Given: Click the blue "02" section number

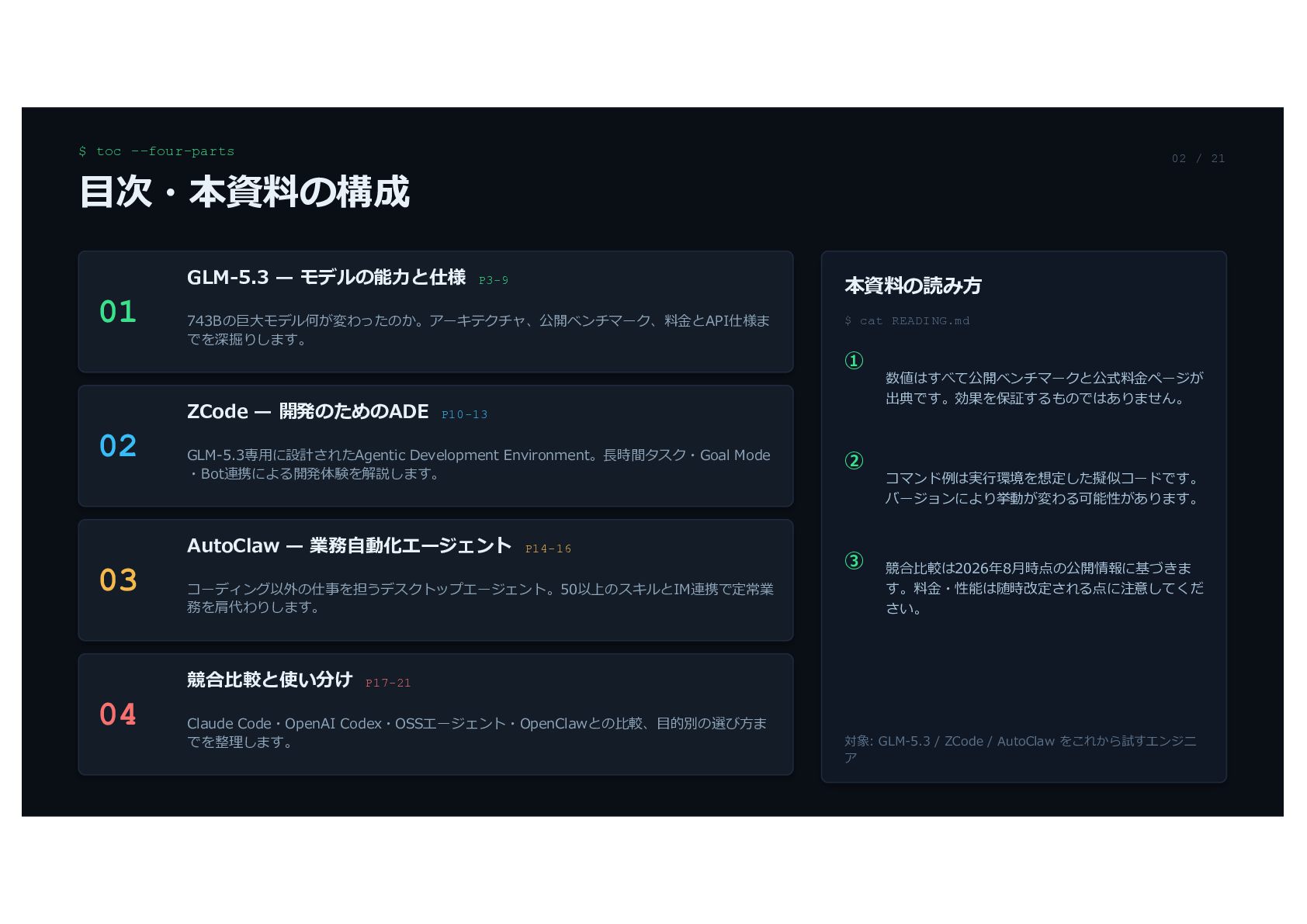Looking at the screenshot, I should tap(118, 446).
